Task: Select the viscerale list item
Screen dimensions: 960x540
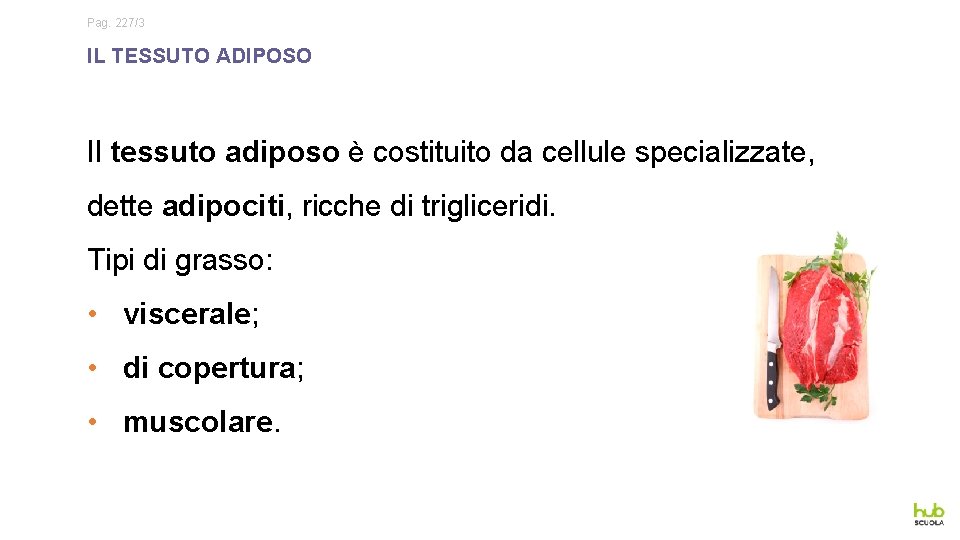Action: click(190, 314)
